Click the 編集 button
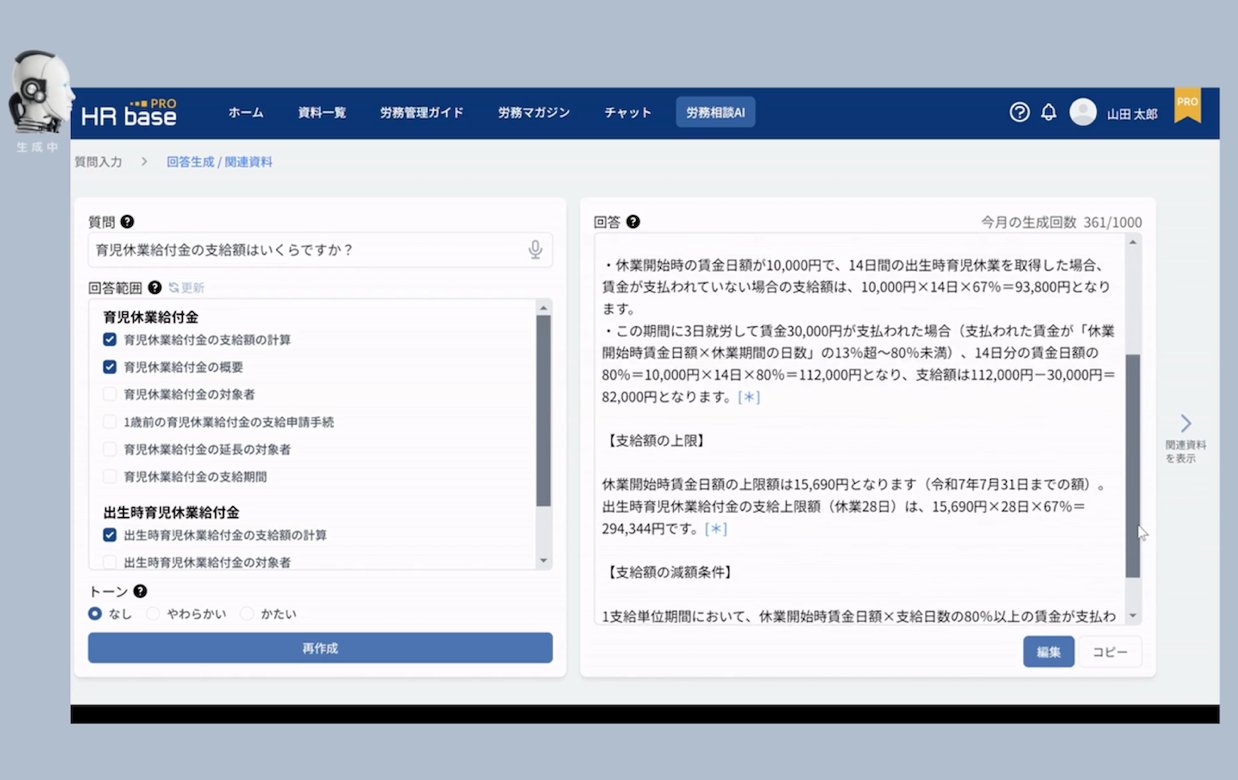This screenshot has height=780, width=1238. click(1049, 652)
